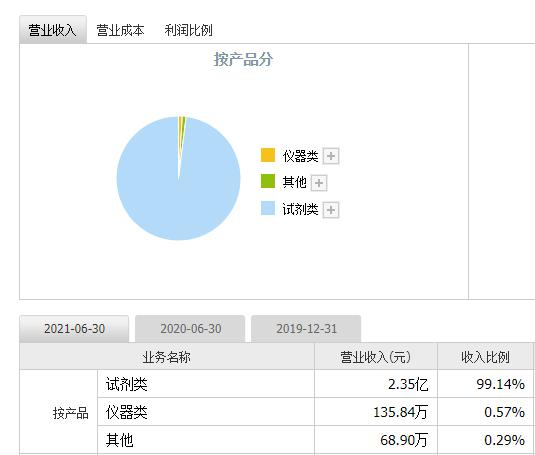Screen dimensions: 535x455
Task: Click the 业务名称 column header
Action: click(167, 357)
